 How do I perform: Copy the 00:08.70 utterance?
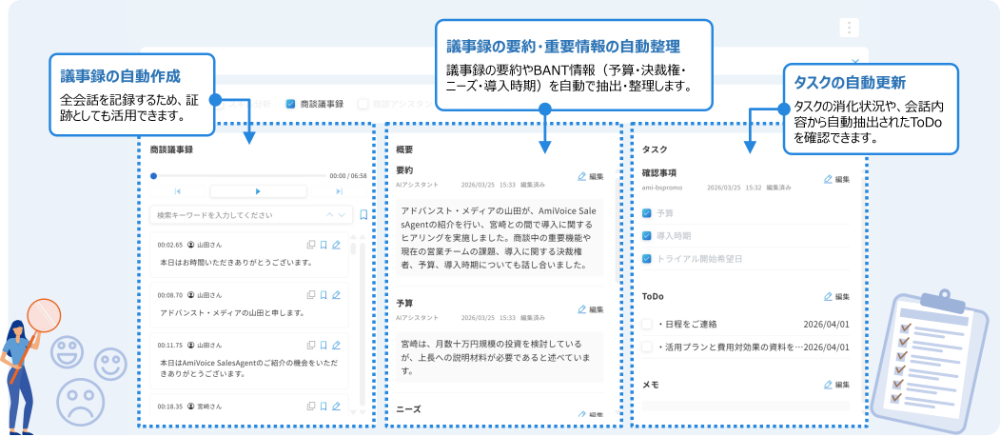click(x=311, y=295)
